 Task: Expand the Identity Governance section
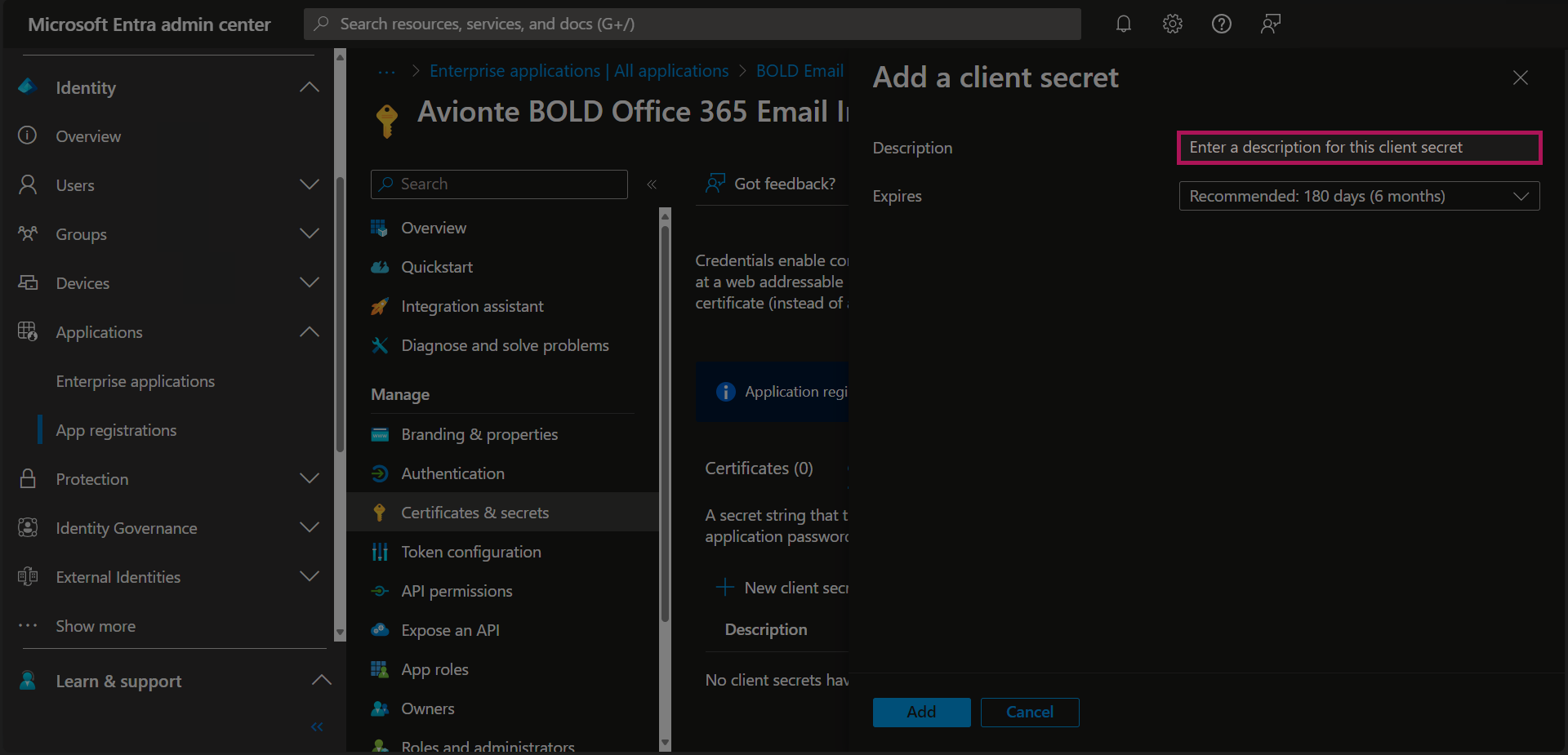310,527
